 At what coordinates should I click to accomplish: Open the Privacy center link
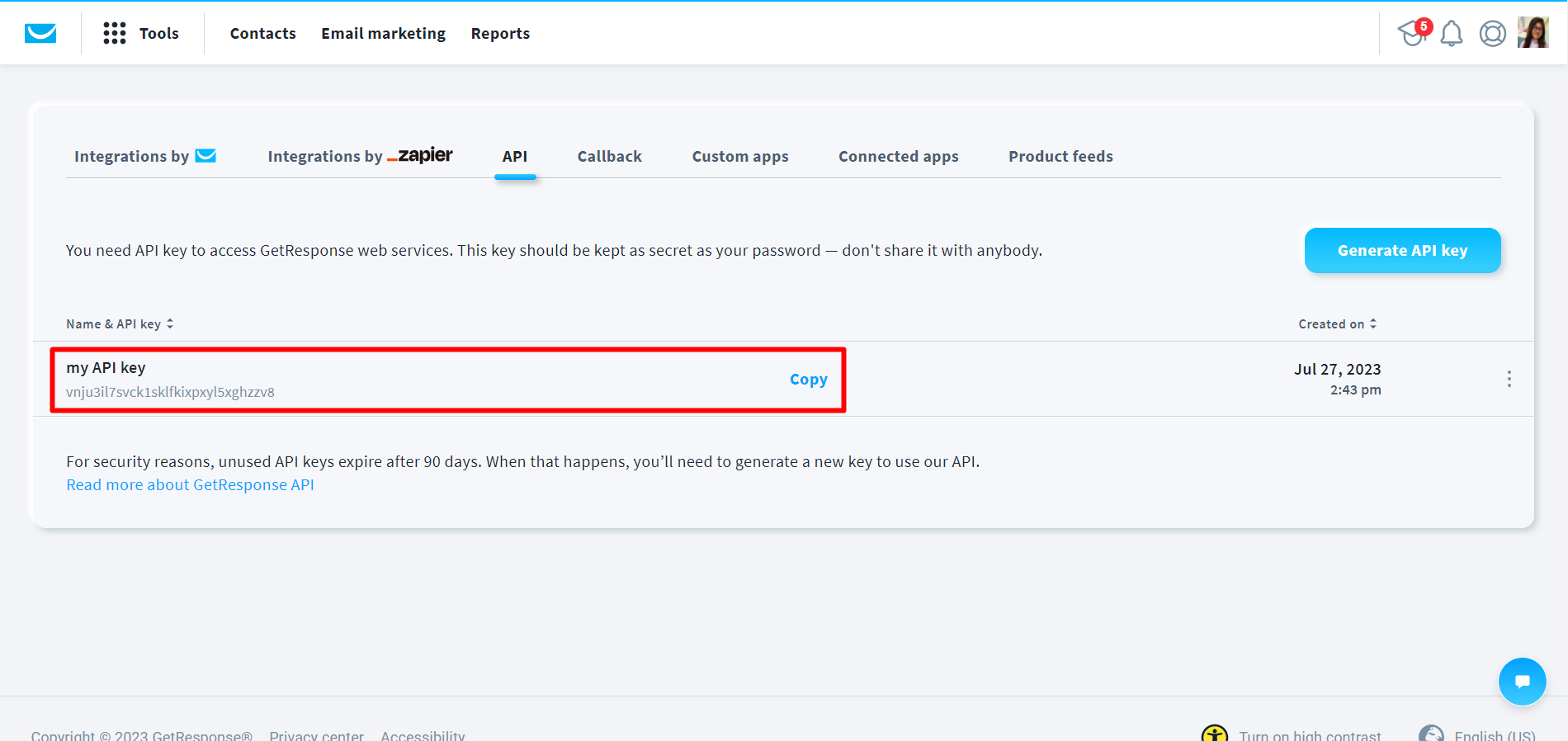[x=316, y=735]
